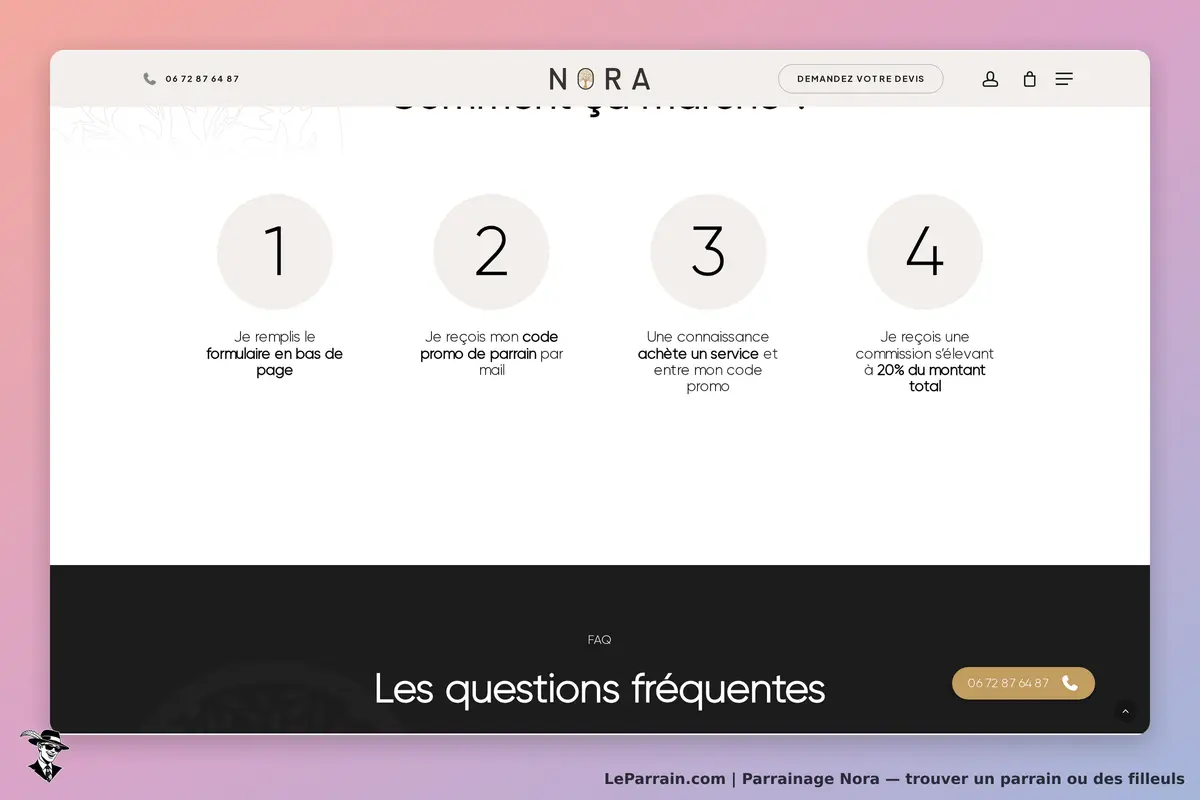
Task: Click the floating gold call button 06 72 87 64 87
Action: click(1023, 683)
